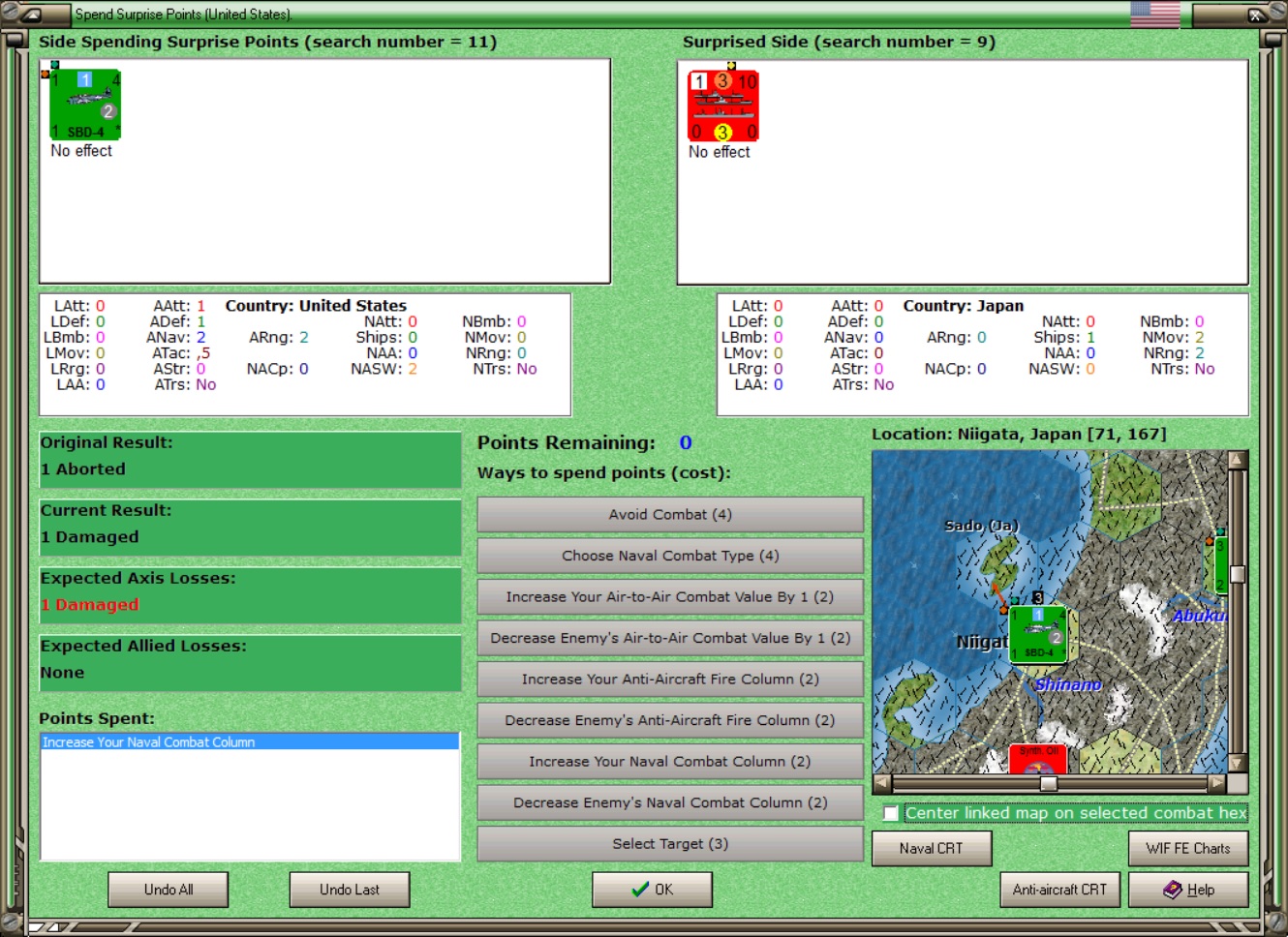Click the Undo Last button

350,890
